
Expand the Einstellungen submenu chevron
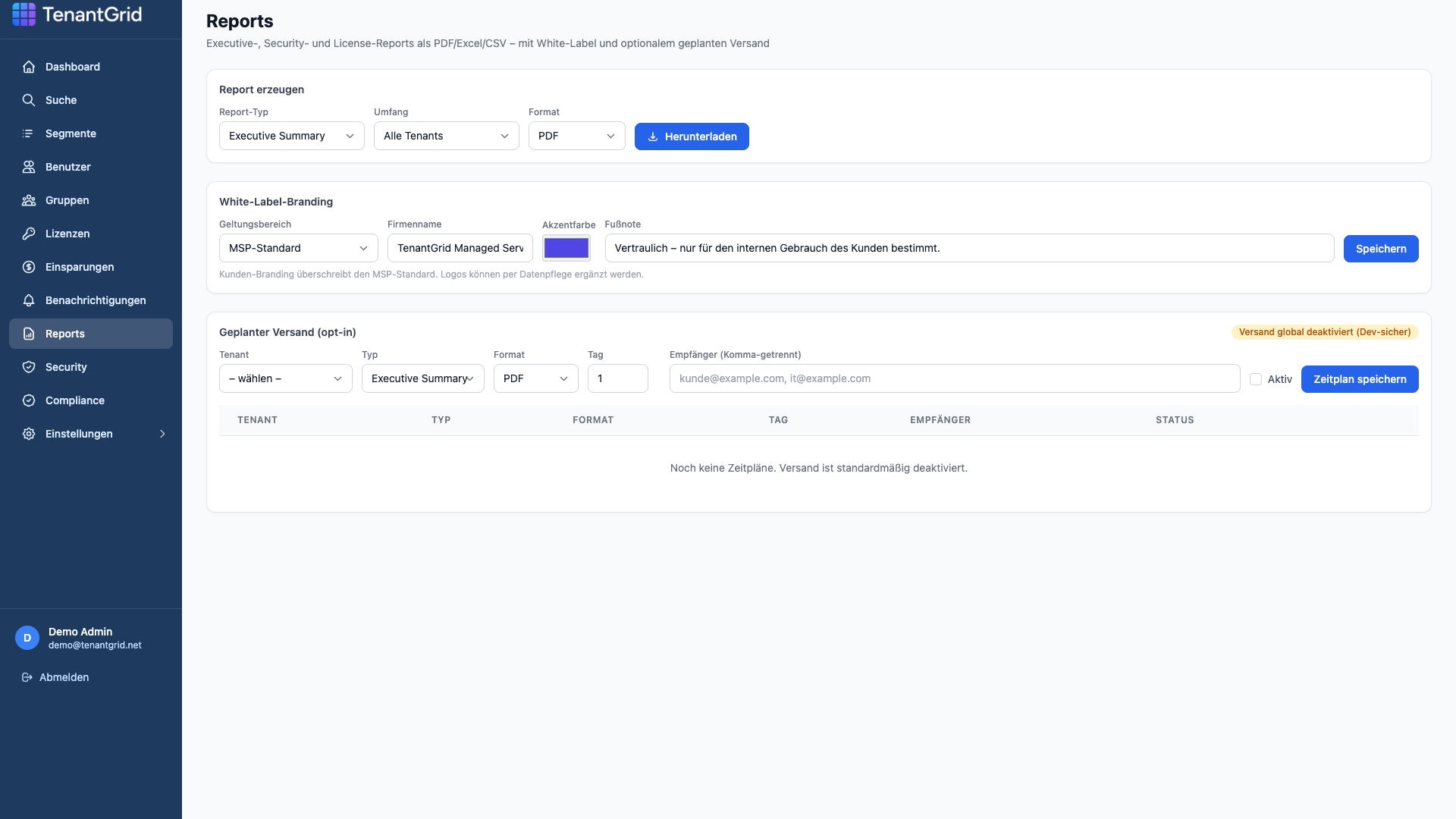point(162,434)
